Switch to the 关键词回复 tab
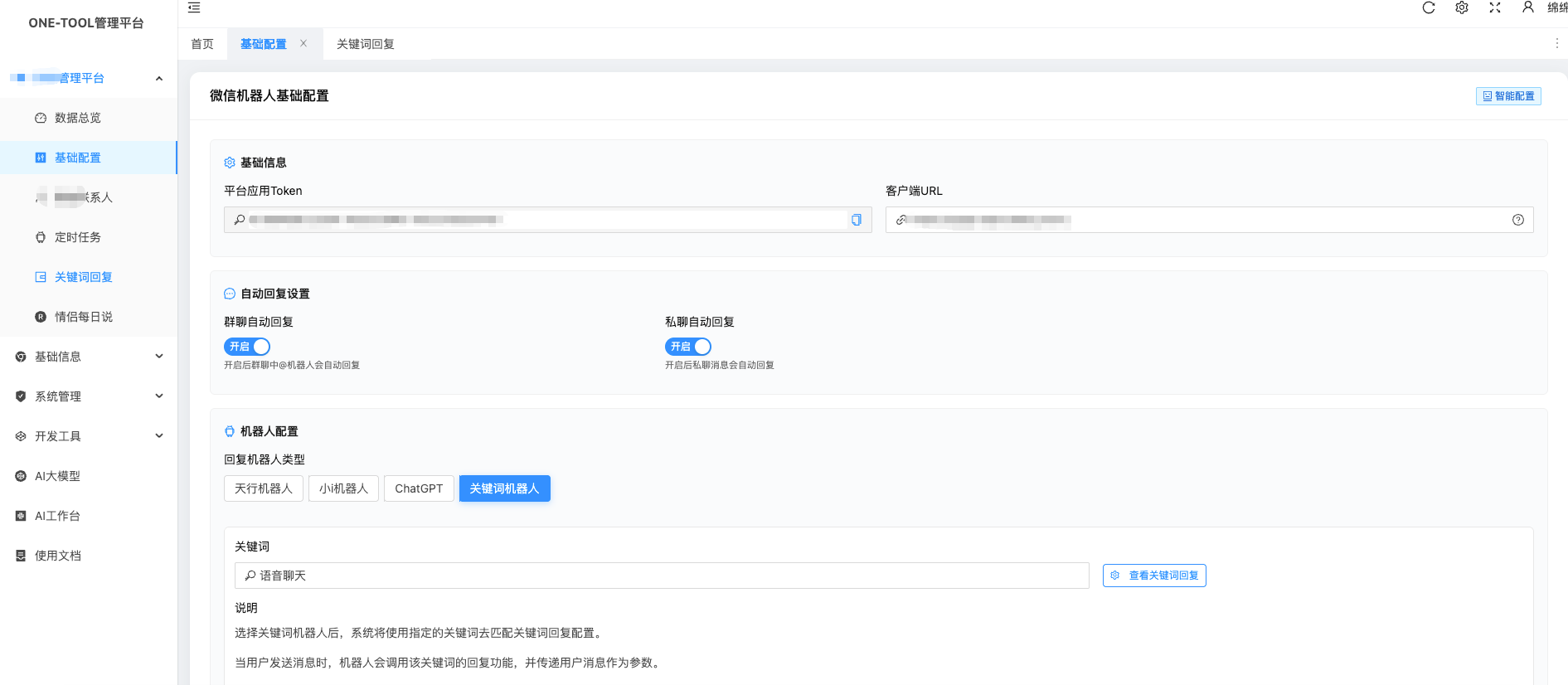The height and width of the screenshot is (685, 1568). [366, 44]
